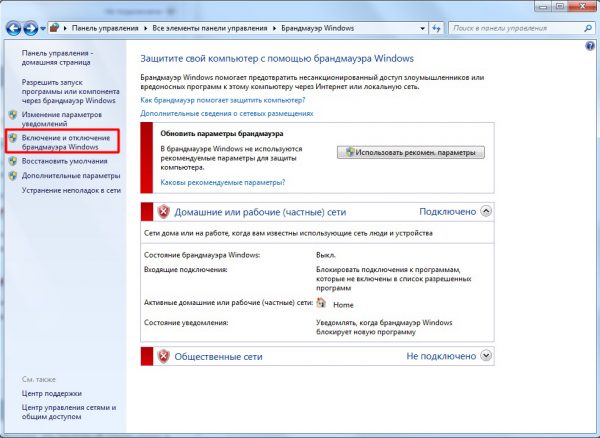The width and height of the screenshot is (600, 438).
Task: Select 'Брандмауэр Windows' breadcrumb
Action: (x=317, y=28)
